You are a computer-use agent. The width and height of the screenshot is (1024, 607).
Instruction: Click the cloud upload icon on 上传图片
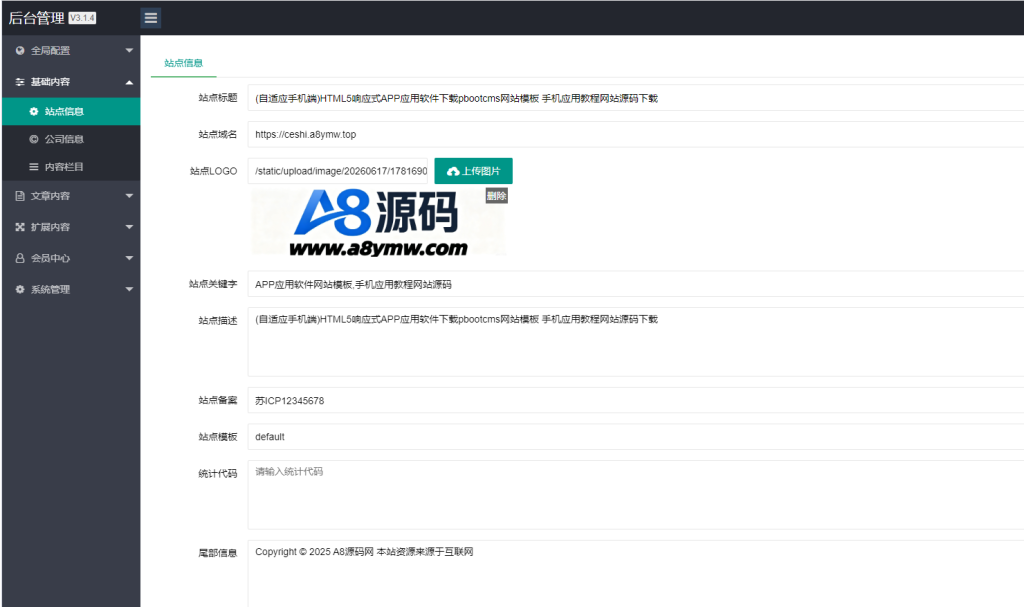click(x=453, y=171)
